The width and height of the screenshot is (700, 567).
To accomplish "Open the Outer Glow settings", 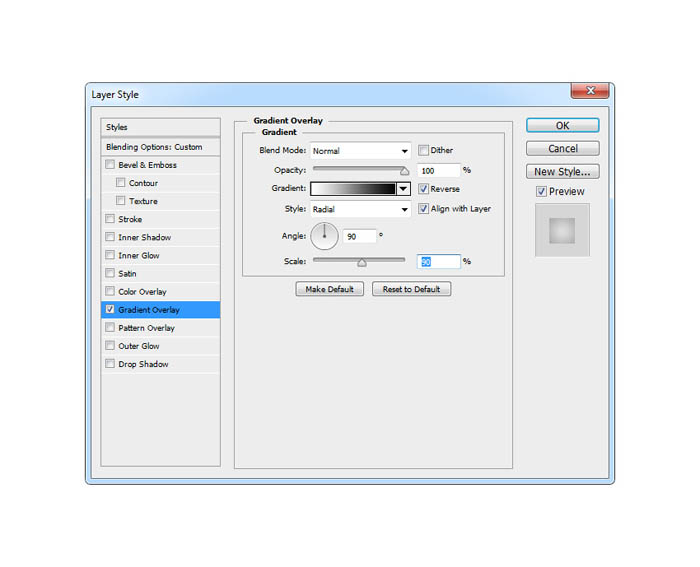I will (x=139, y=346).
